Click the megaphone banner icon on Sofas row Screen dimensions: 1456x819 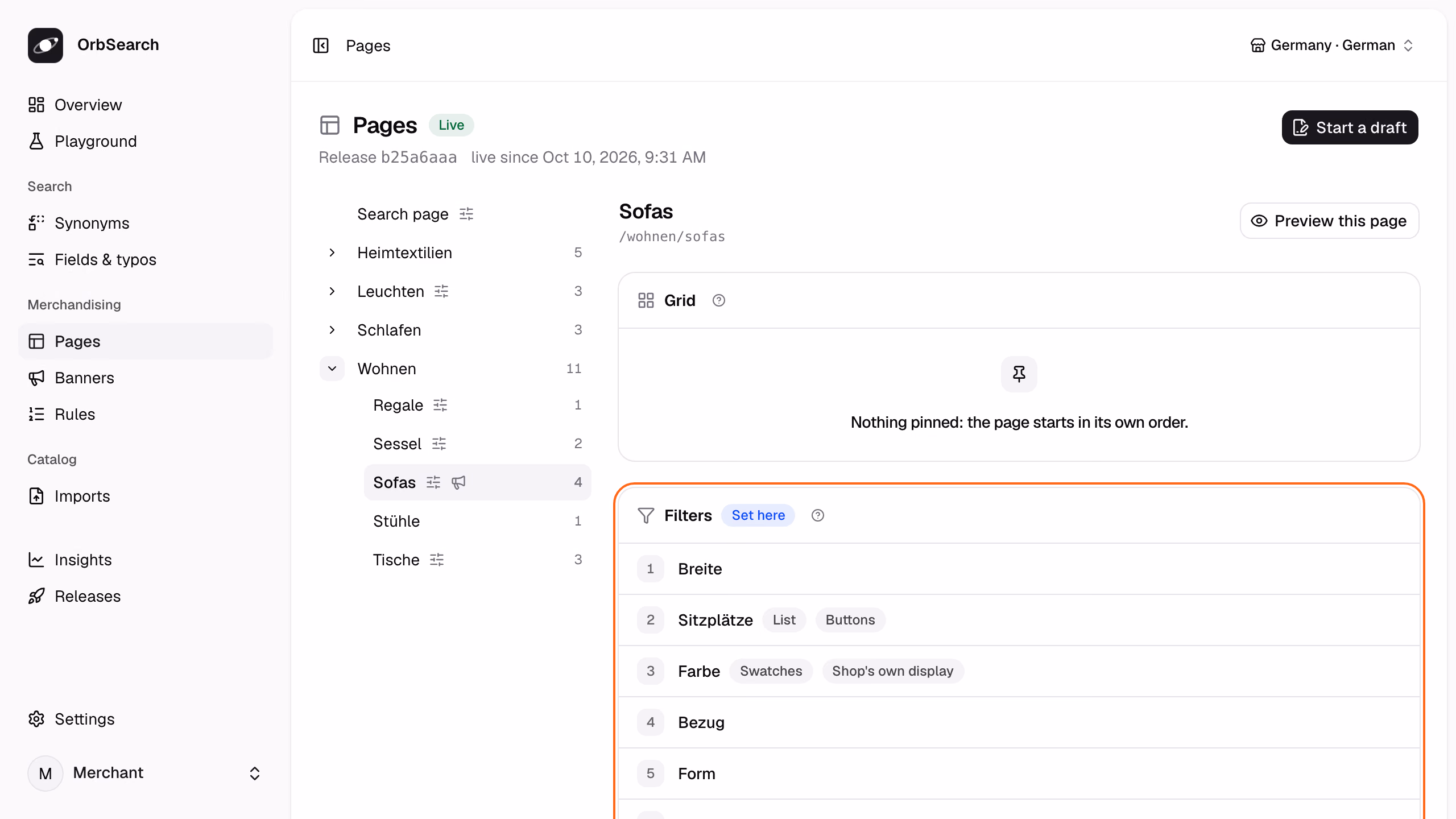pos(458,482)
